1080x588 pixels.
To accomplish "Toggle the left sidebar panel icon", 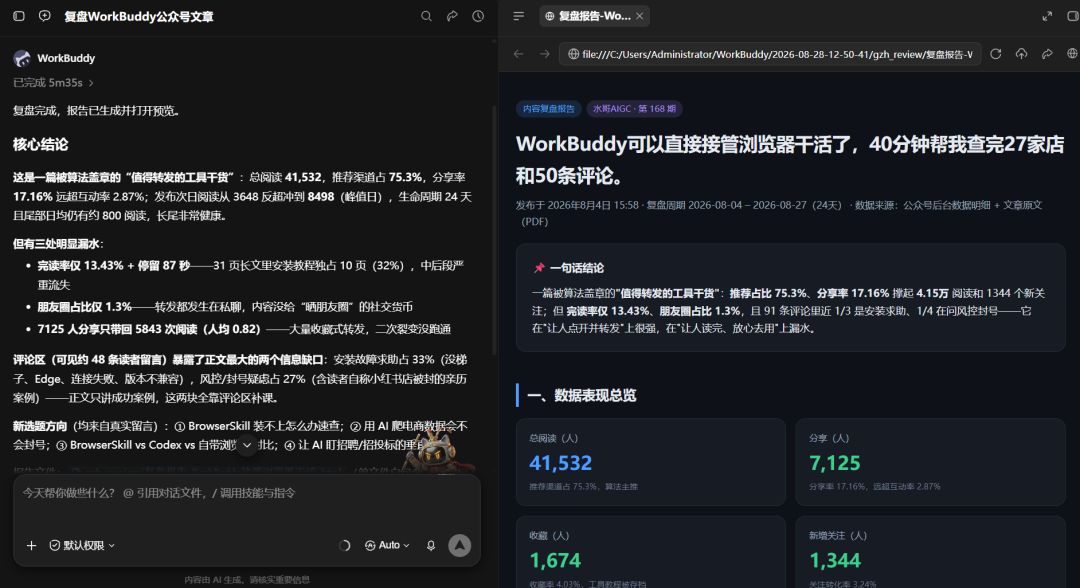I will [x=19, y=16].
